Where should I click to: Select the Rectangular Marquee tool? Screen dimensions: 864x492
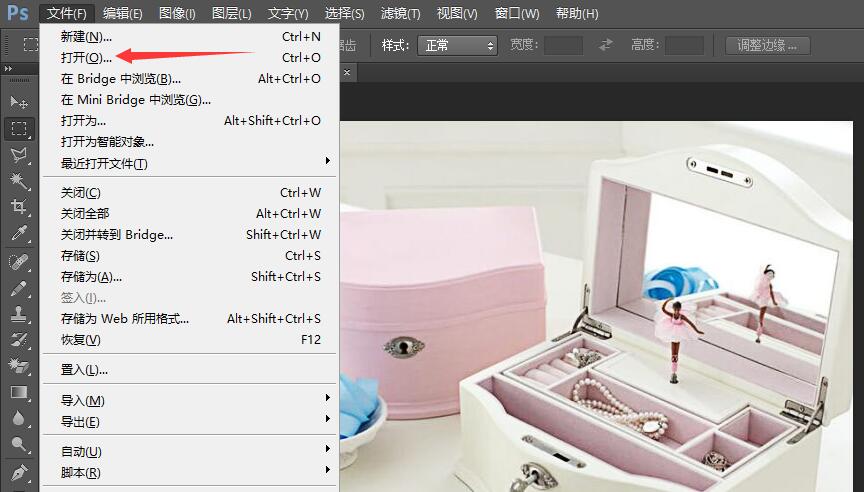pos(18,128)
